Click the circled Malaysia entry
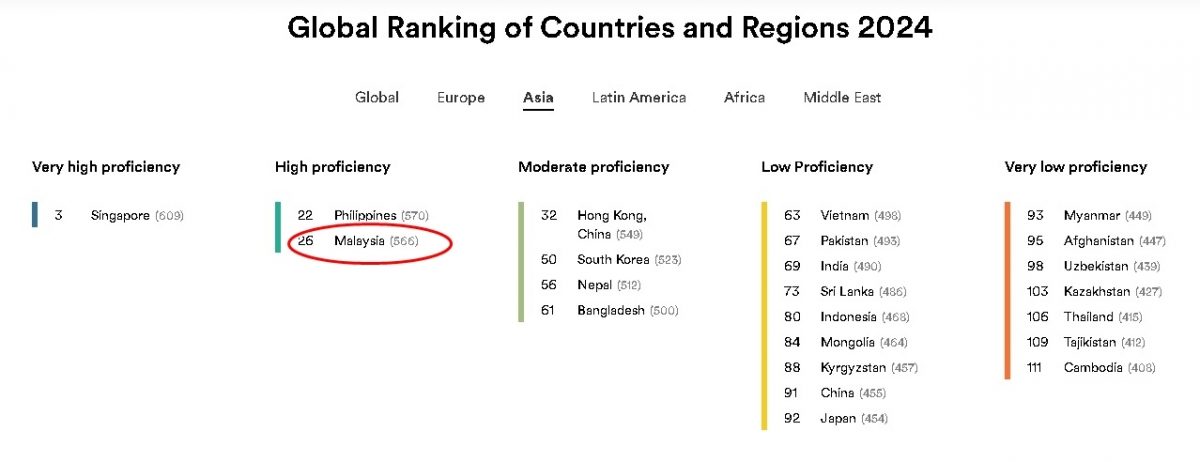1200x462 pixels. (x=359, y=241)
